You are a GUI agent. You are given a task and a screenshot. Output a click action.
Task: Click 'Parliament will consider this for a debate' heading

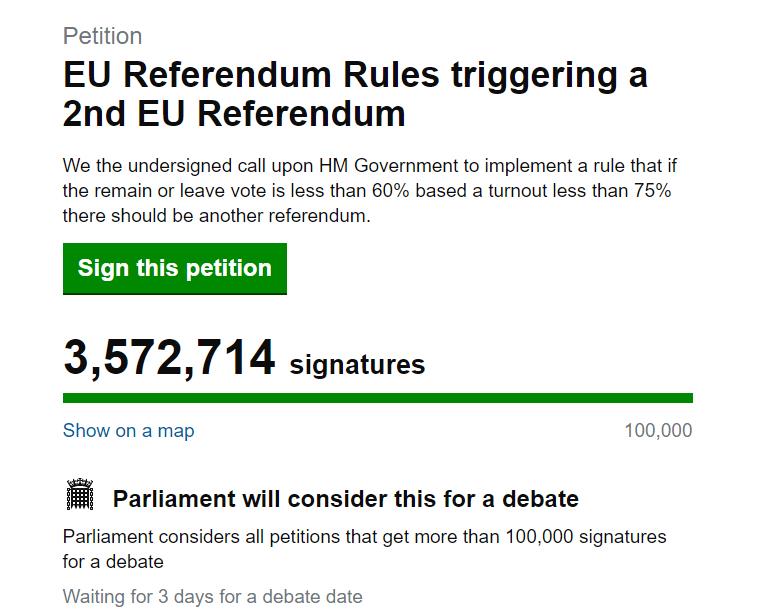(x=345, y=499)
